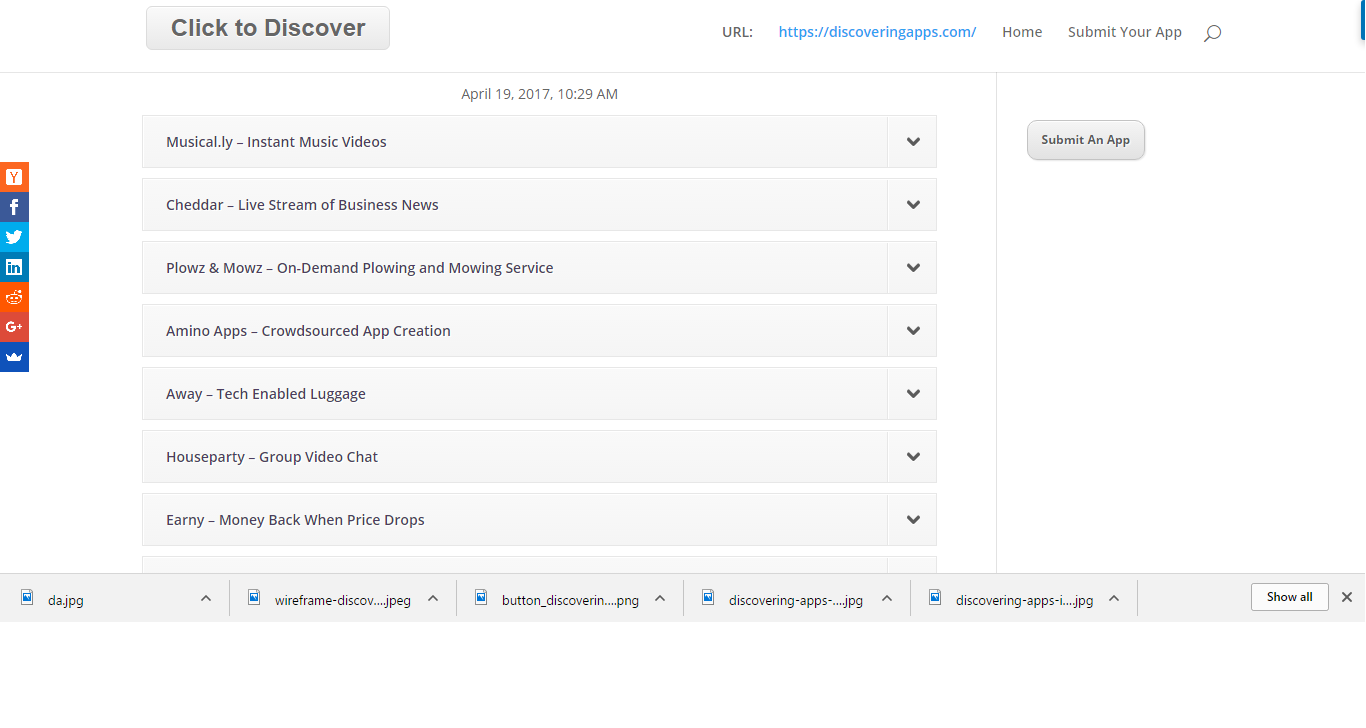Click the Submit An App button
The height and width of the screenshot is (728, 1366).
coord(1086,140)
